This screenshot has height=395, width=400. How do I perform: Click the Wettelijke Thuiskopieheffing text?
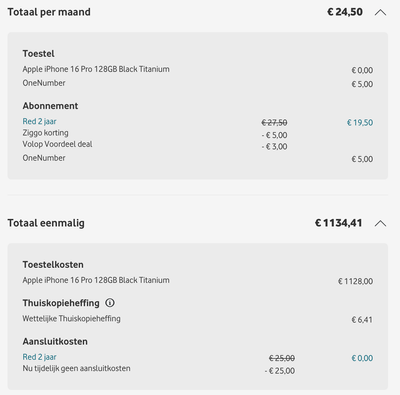point(71,319)
